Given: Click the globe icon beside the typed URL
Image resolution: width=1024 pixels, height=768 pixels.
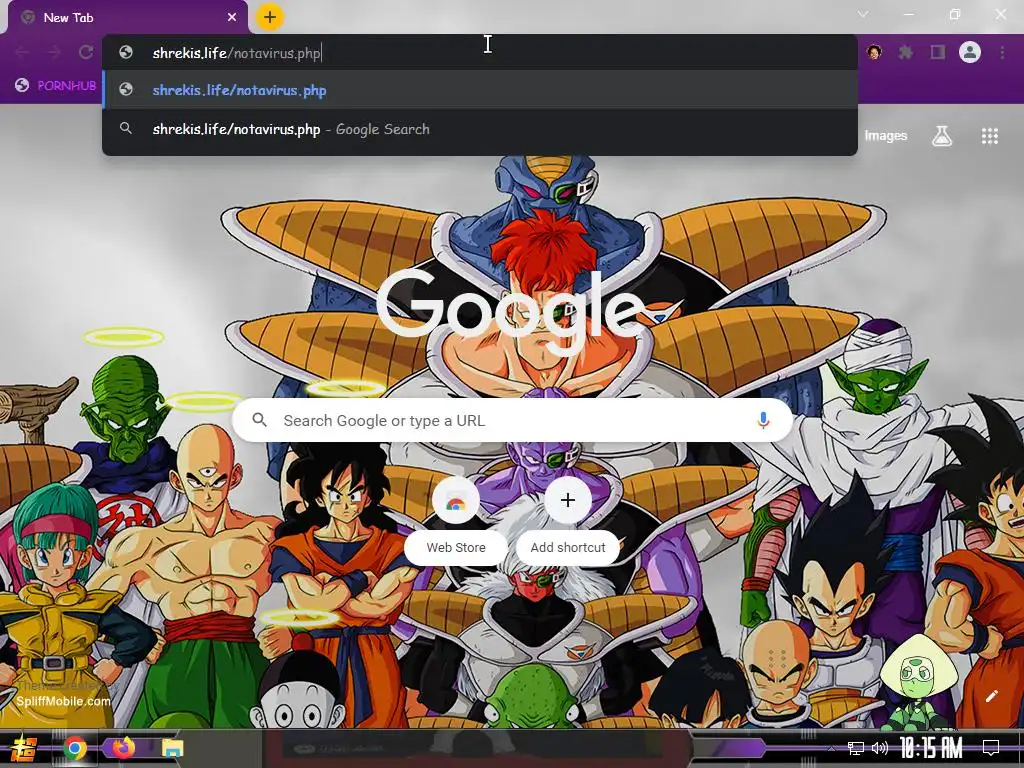Looking at the screenshot, I should 126,52.
